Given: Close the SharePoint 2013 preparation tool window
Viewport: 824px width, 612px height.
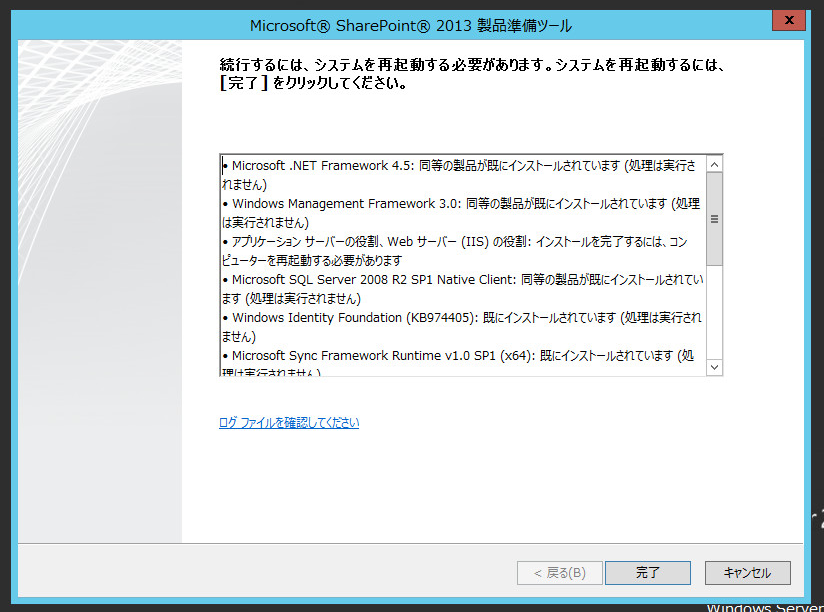Looking at the screenshot, I should (788, 20).
